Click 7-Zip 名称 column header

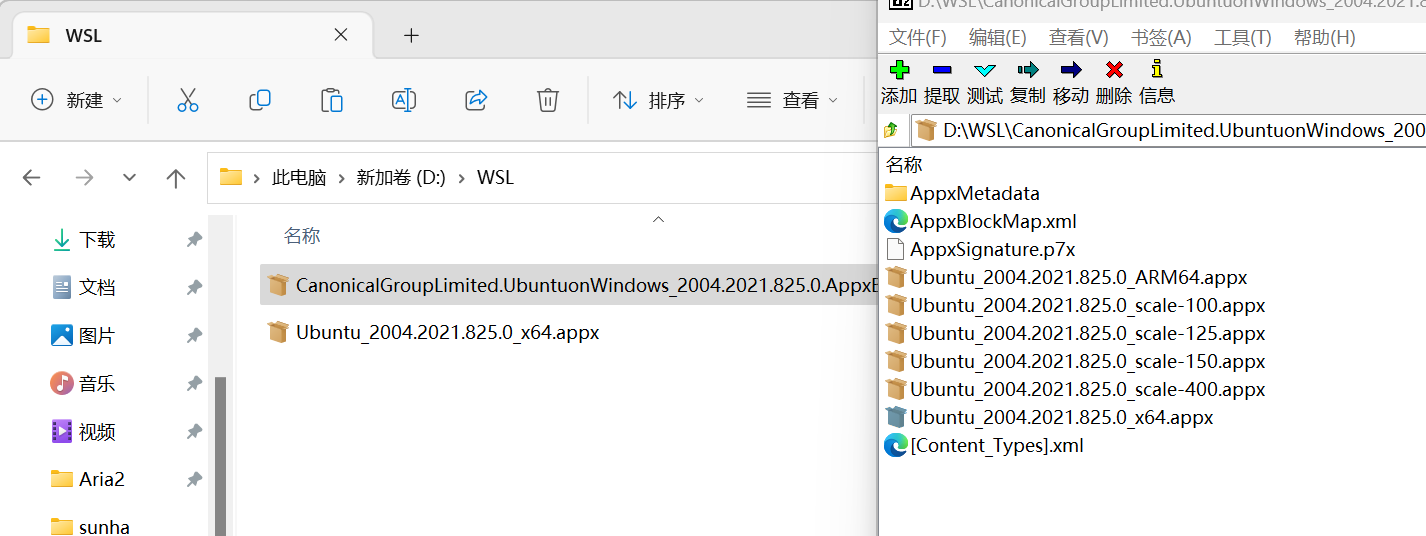[904, 165]
